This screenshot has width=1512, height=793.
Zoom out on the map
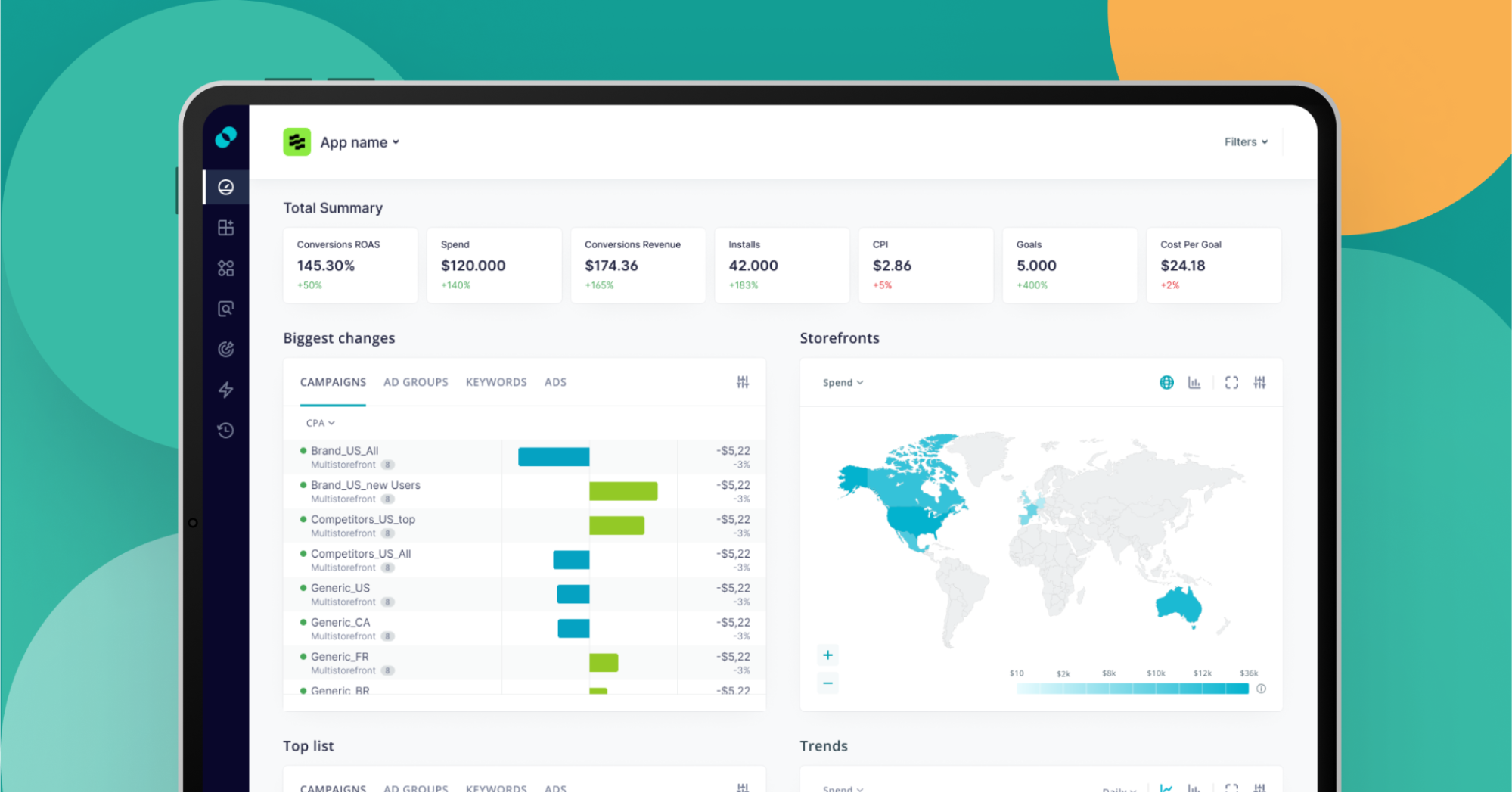(x=827, y=683)
